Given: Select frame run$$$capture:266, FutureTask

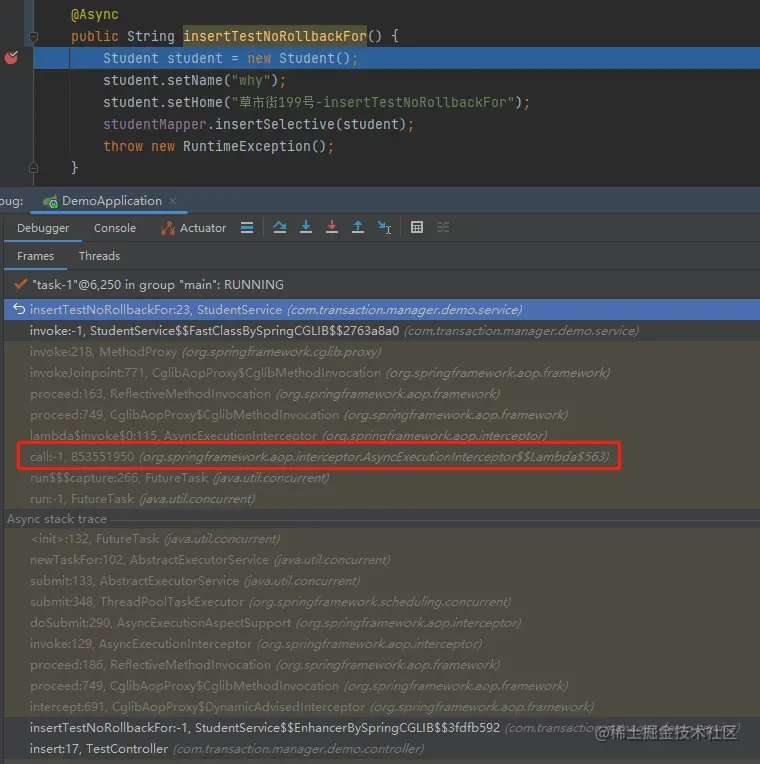Looking at the screenshot, I should (x=381, y=478).
